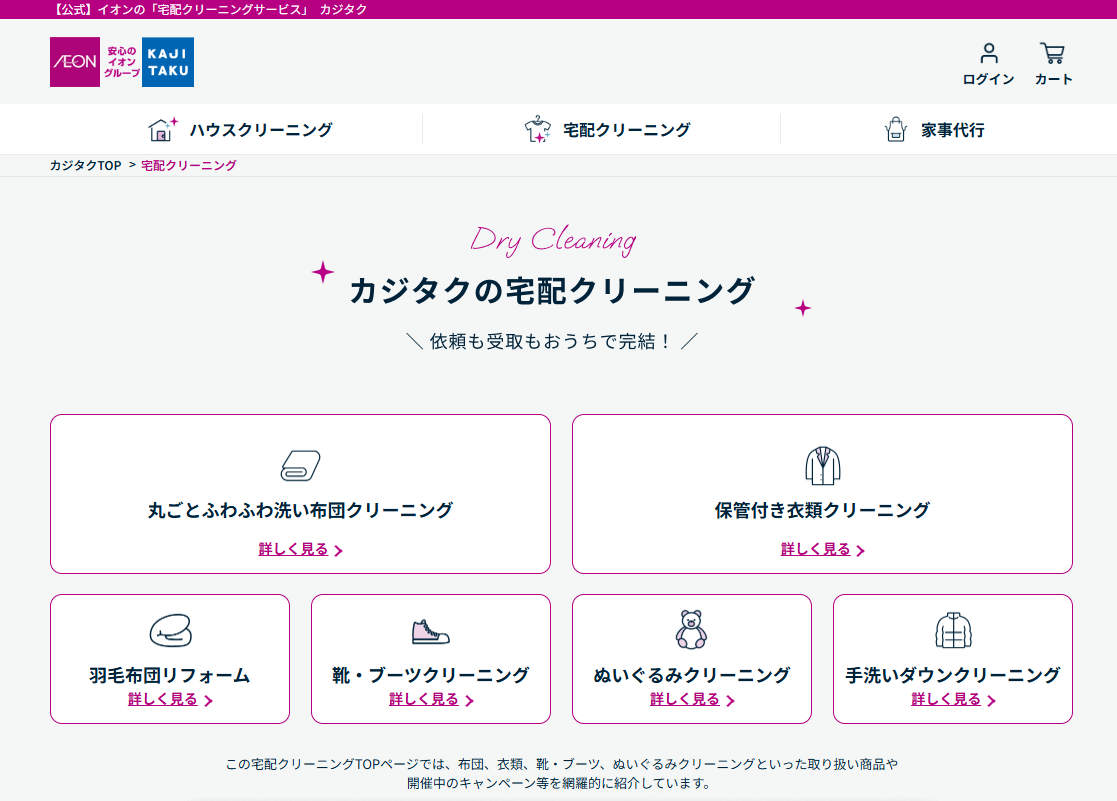Screen dimensions: 1117x801
Task: Click the sneaker icon for 靴・ブーツクリーニング
Action: tap(430, 631)
